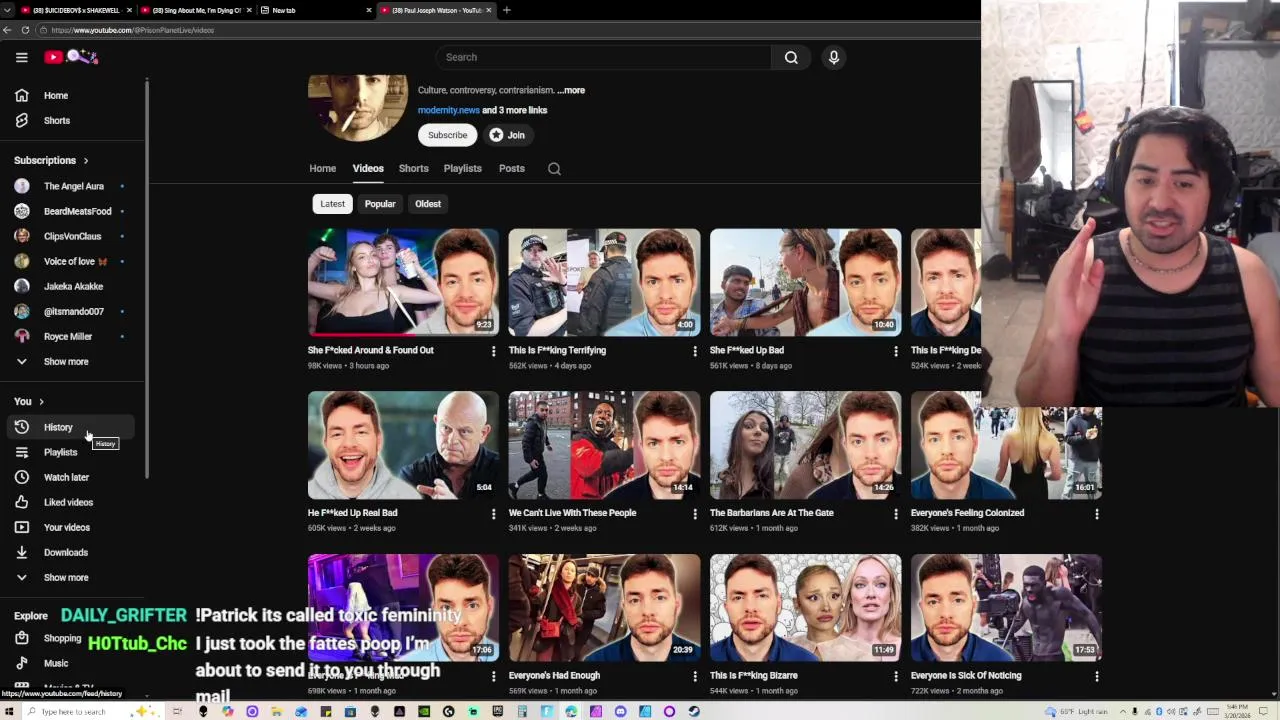Viewport: 1280px width, 720px height.
Task: Click the search magnifier button
Action: point(791,57)
